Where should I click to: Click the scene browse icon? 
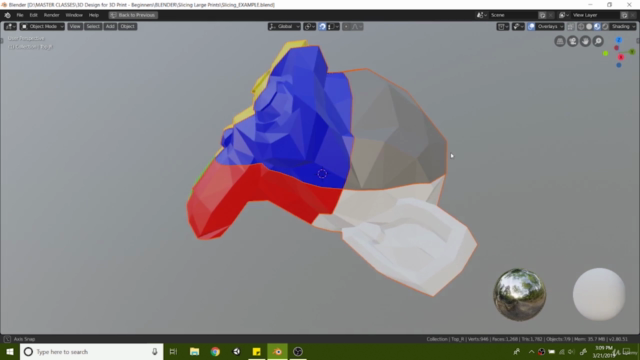pyautogui.click(x=482, y=15)
